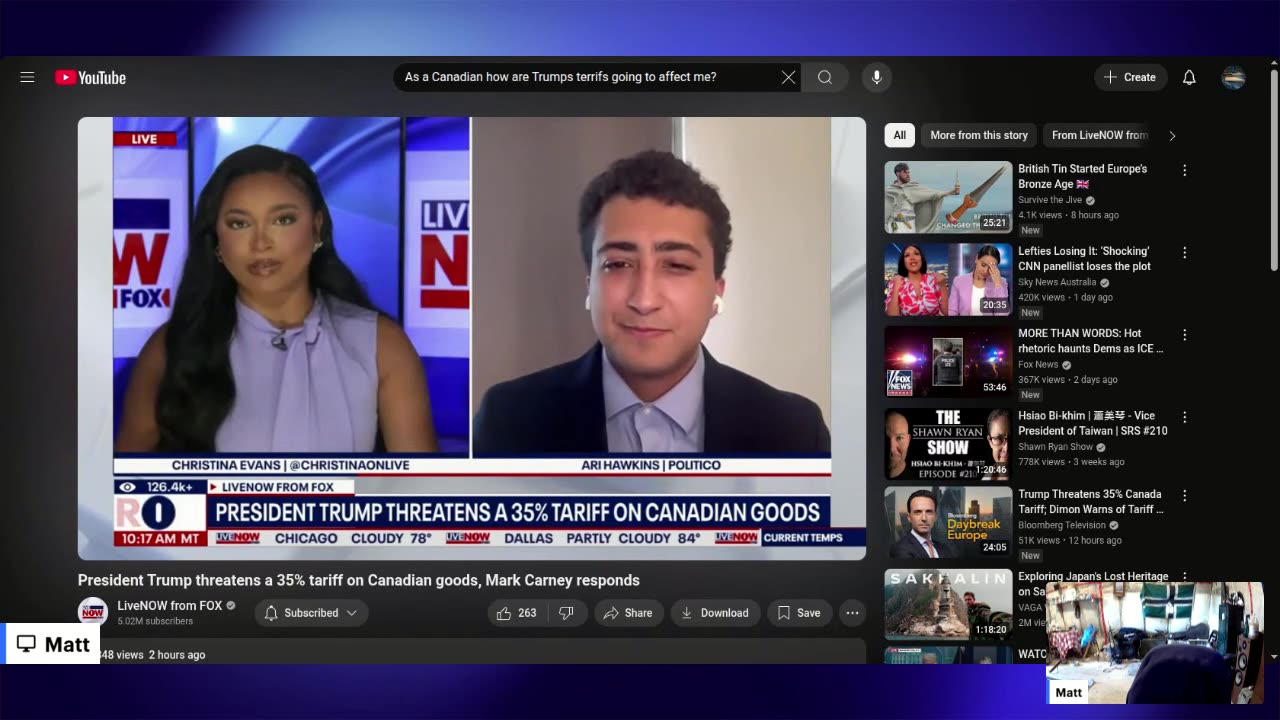Clear the search box text
The height and width of the screenshot is (720, 1280).
click(x=788, y=77)
